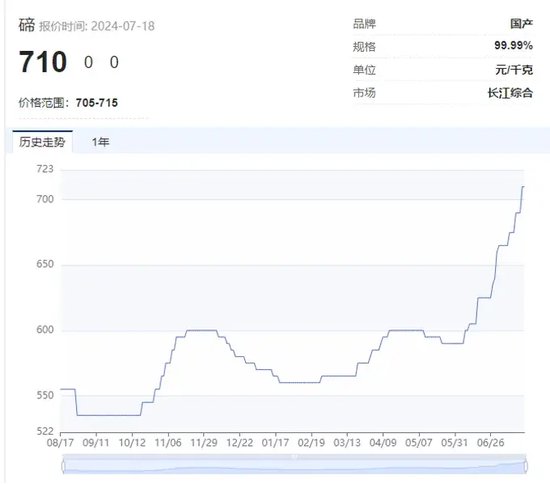
Task: Click the 522 y-axis label
Action: click(x=45, y=431)
